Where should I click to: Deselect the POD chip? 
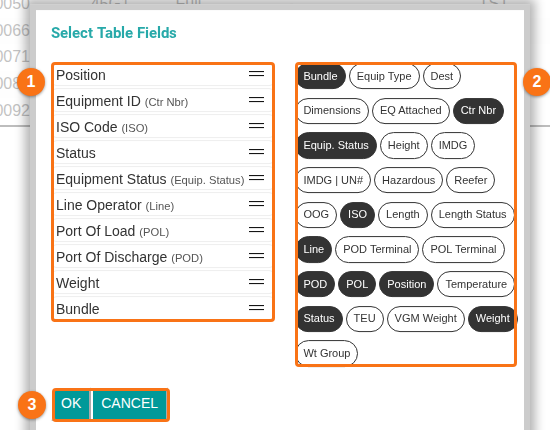[316, 284]
